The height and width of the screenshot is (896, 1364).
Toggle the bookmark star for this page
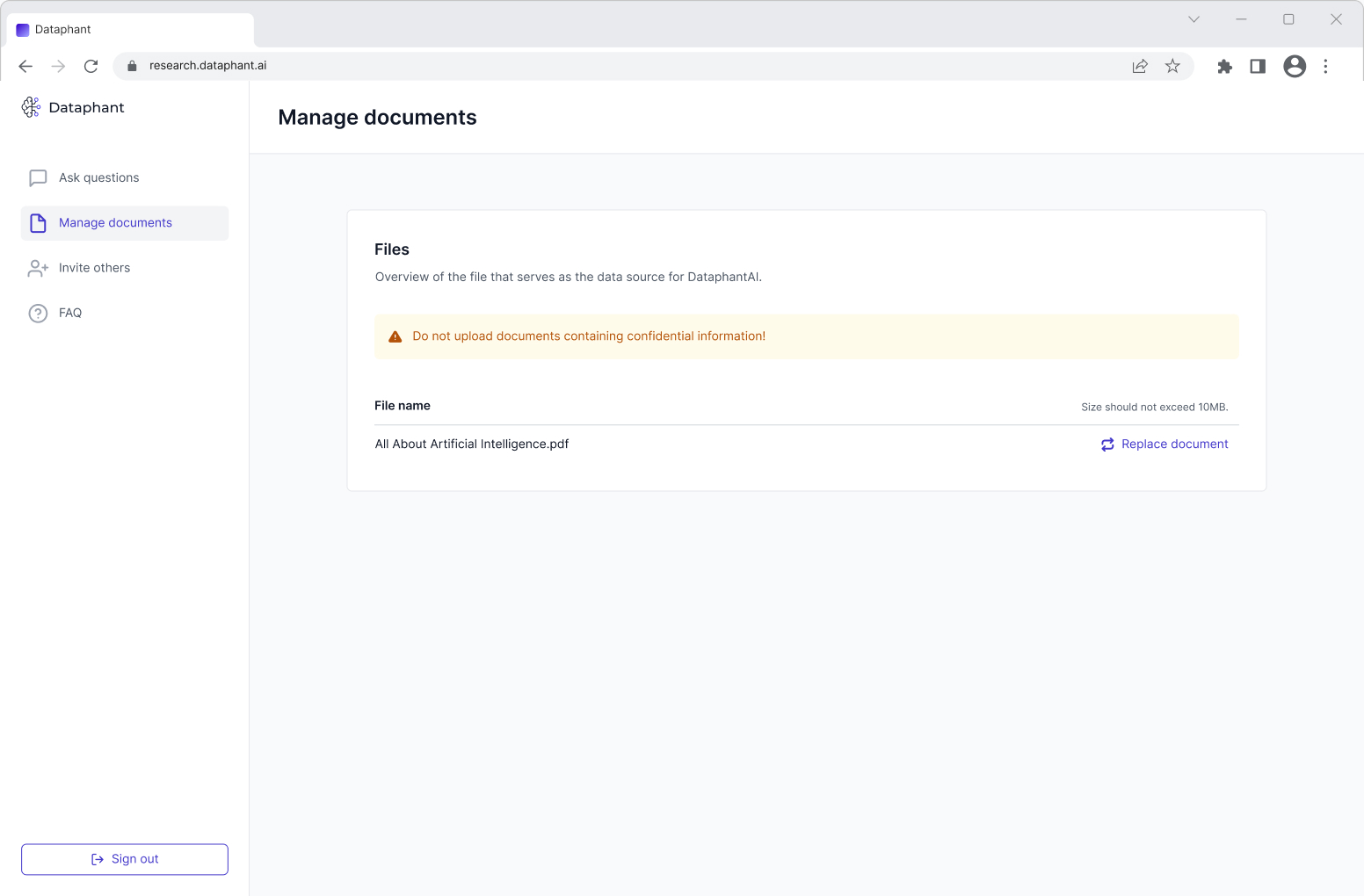click(1172, 66)
